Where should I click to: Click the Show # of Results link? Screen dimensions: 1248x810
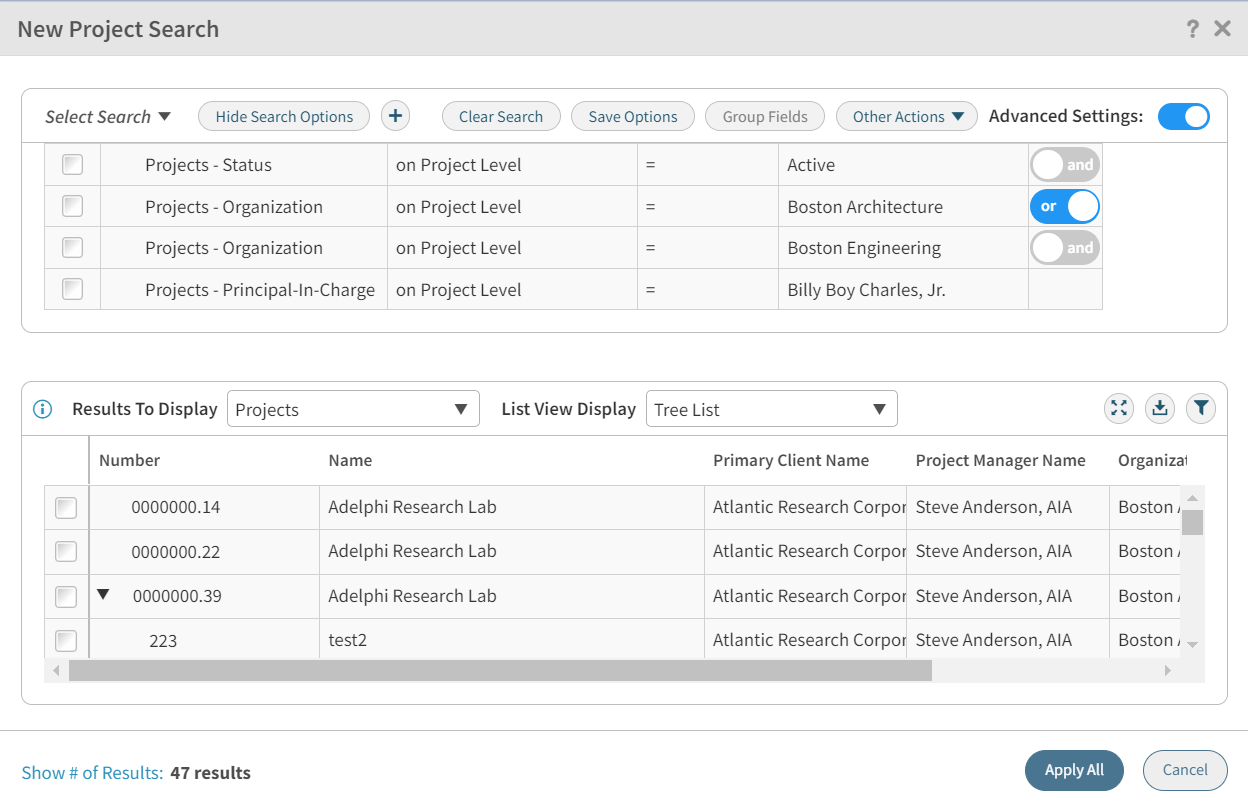coord(92,773)
